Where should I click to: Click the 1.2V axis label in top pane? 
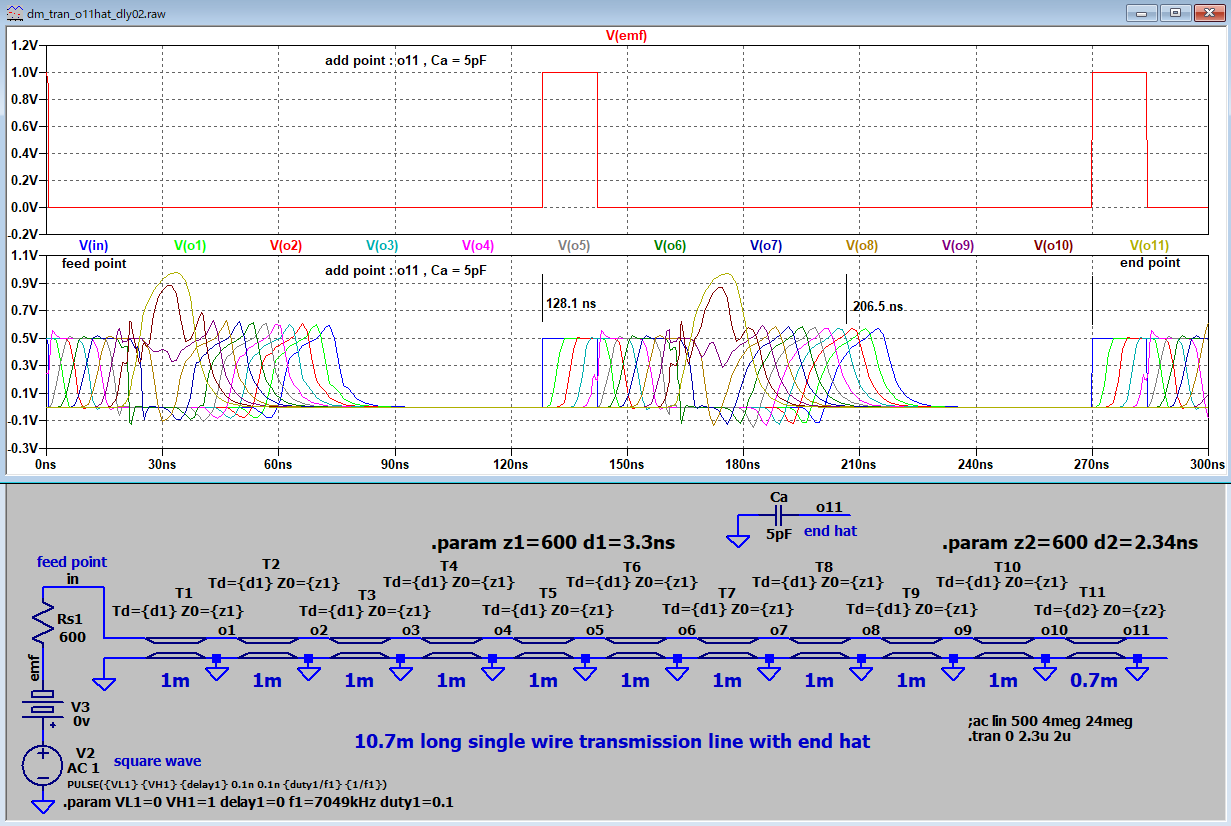click(24, 46)
